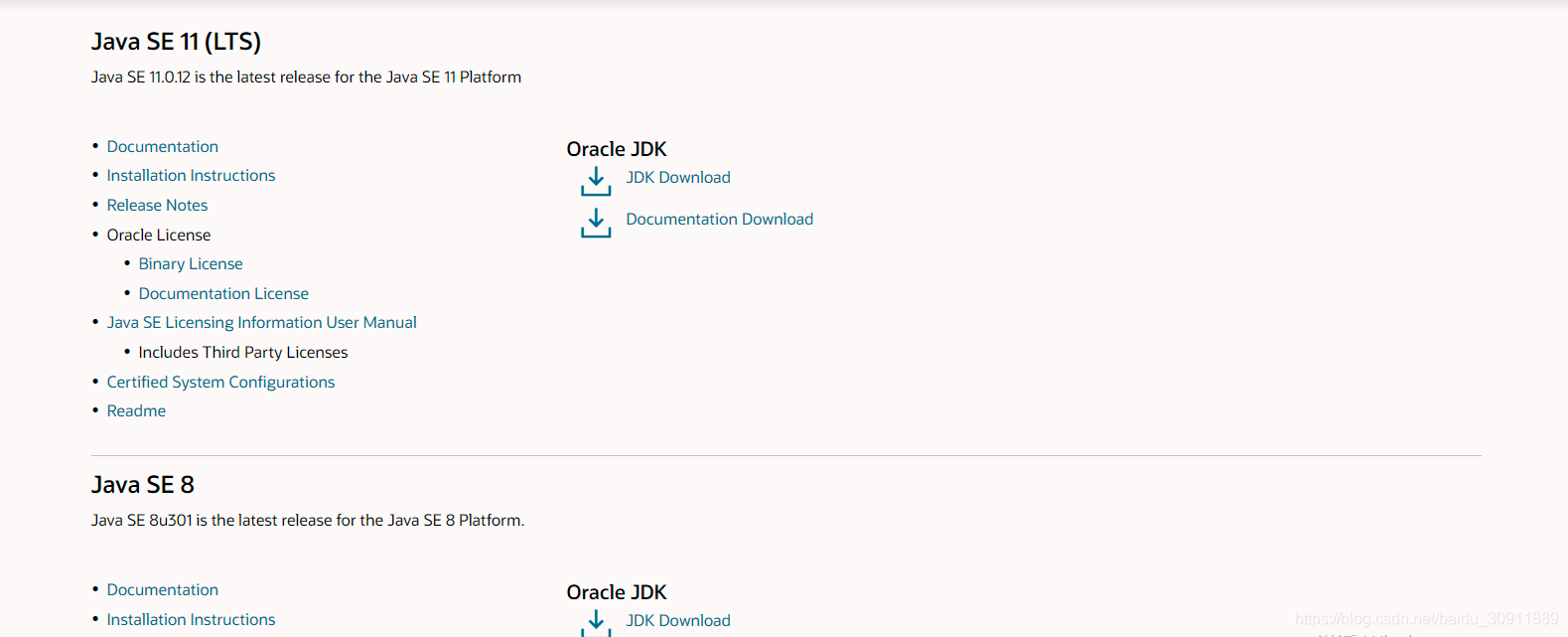Image resolution: width=1568 pixels, height=637 pixels.
Task: Click the Java SE 8 heading
Action: (143, 484)
